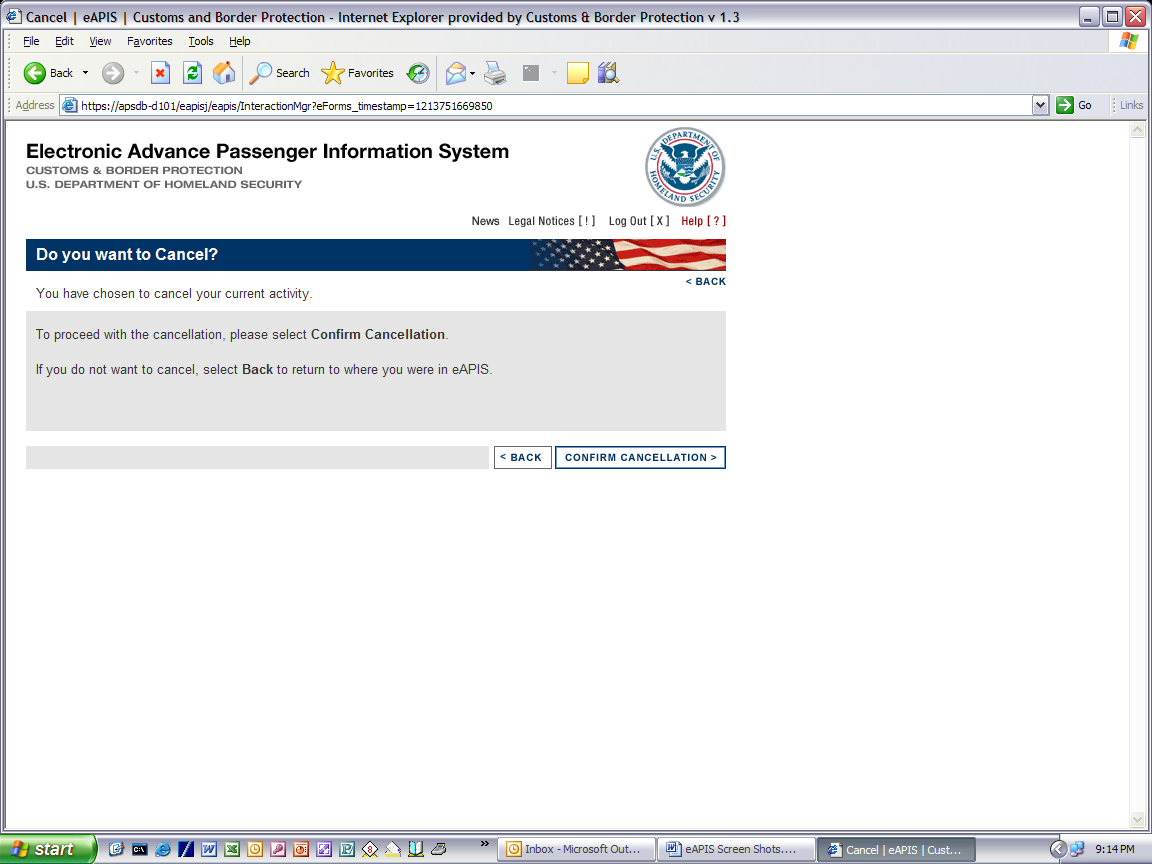Click the open book quick launch icon

416,849
